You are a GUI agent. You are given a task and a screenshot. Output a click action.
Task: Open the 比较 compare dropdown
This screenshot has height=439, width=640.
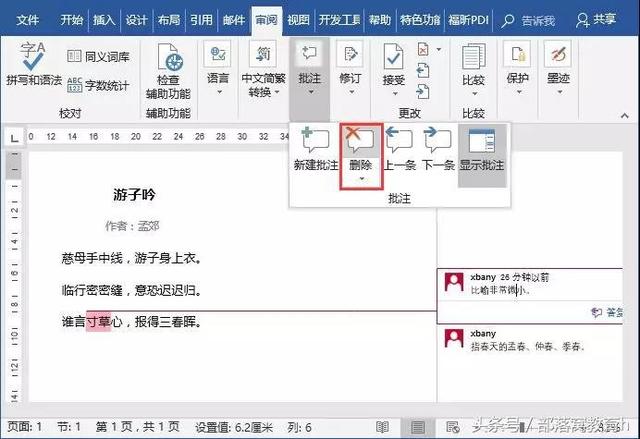(x=473, y=69)
